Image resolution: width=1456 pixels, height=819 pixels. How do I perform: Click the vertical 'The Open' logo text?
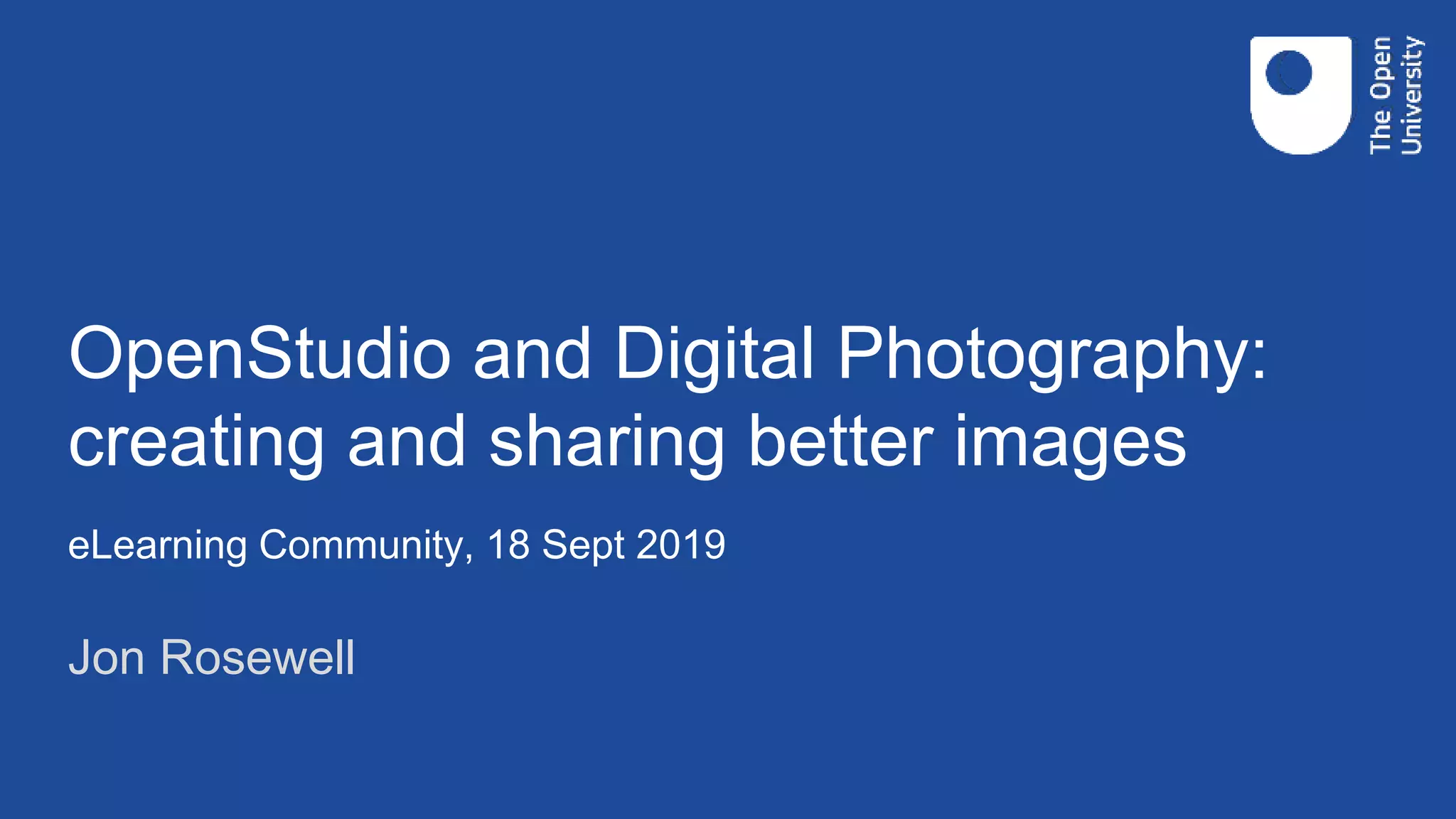click(1380, 95)
